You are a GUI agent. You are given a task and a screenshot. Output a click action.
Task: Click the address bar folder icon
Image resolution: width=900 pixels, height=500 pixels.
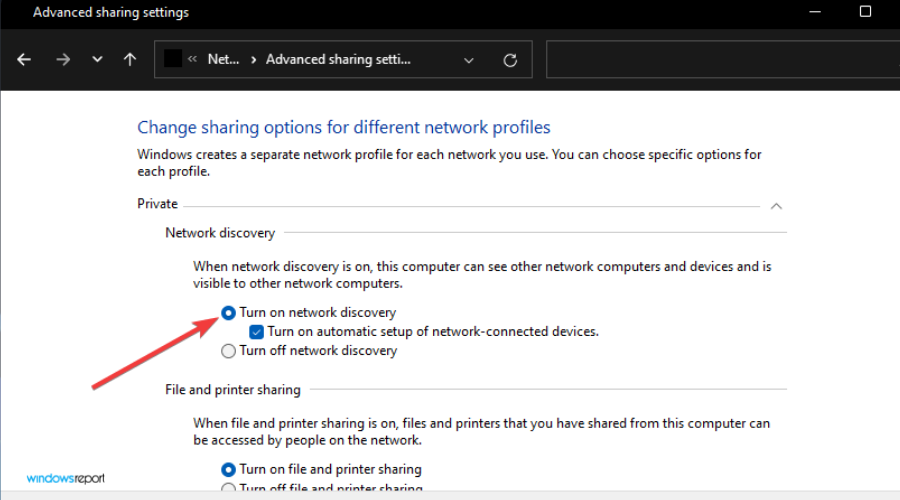(x=173, y=59)
